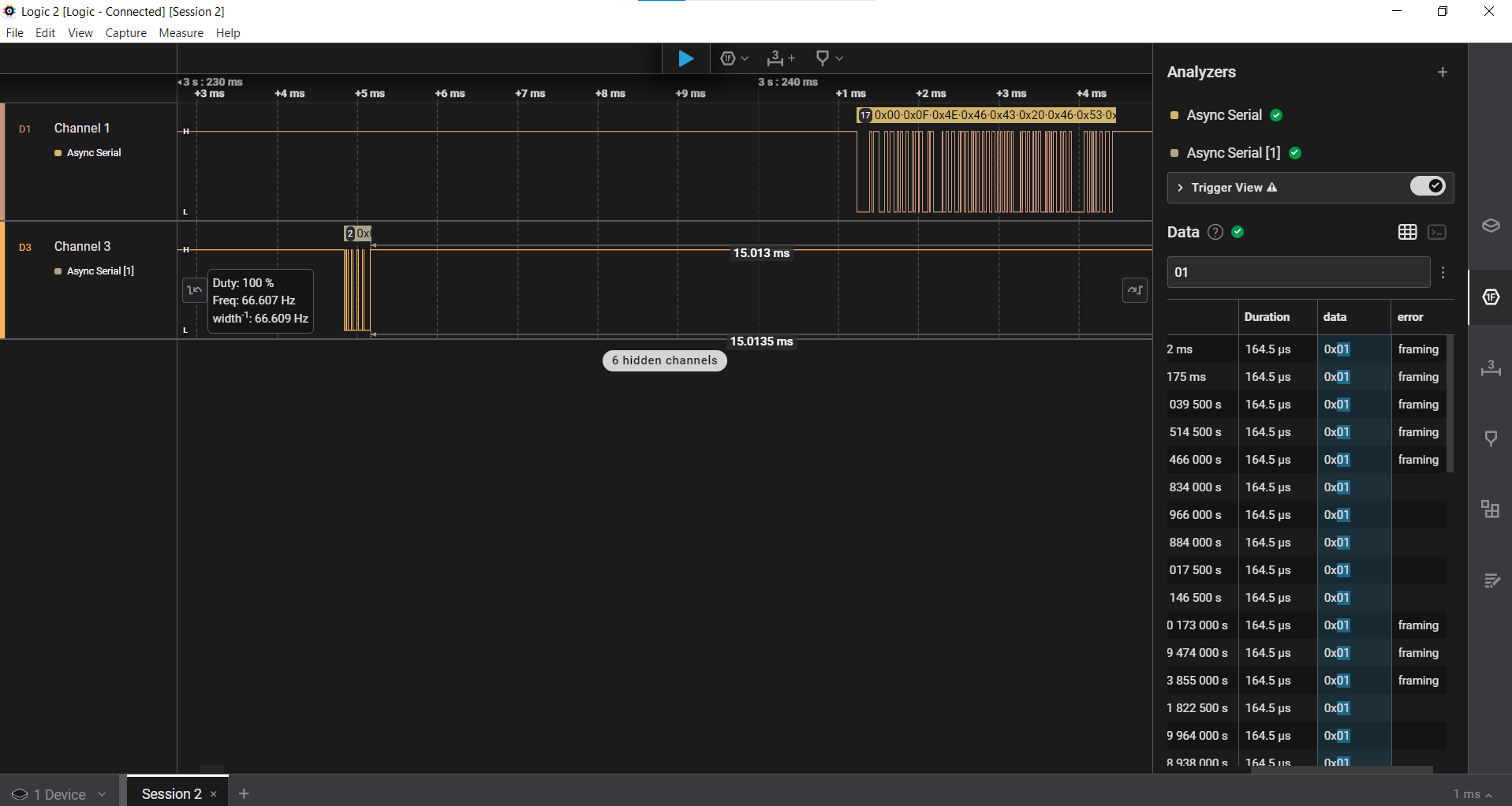Image resolution: width=1512 pixels, height=806 pixels.
Task: Jump to previous edge on Channel 3
Action: pyautogui.click(x=194, y=290)
